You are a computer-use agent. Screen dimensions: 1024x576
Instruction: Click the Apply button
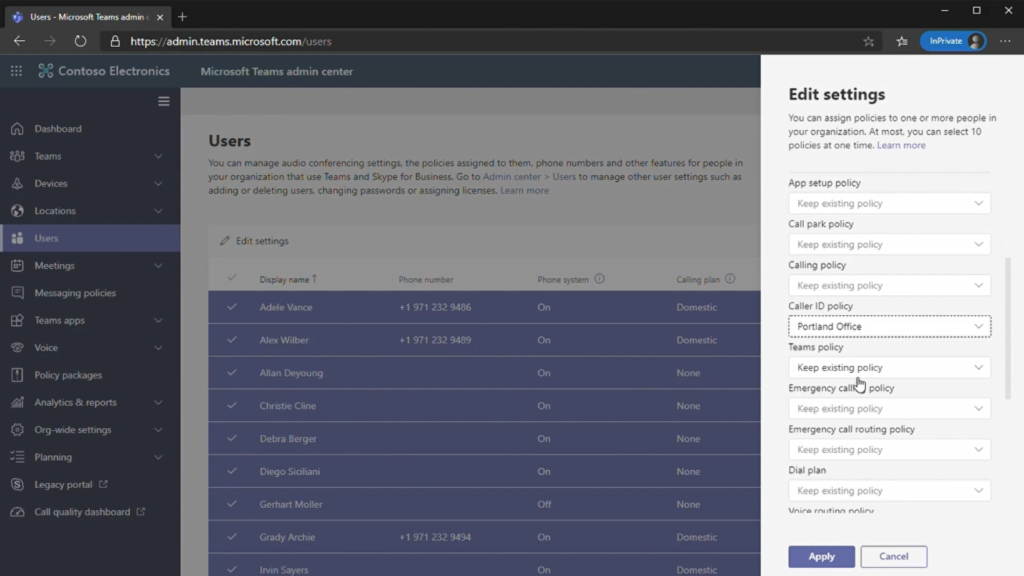[822, 556]
